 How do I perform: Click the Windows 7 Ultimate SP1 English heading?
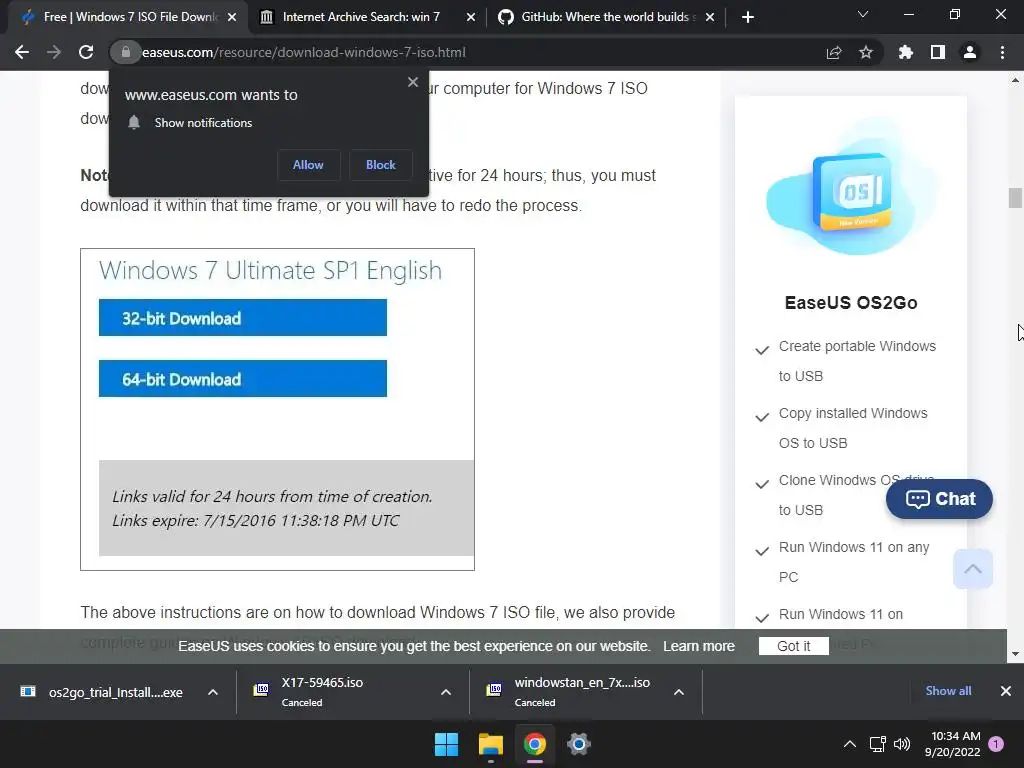[270, 270]
